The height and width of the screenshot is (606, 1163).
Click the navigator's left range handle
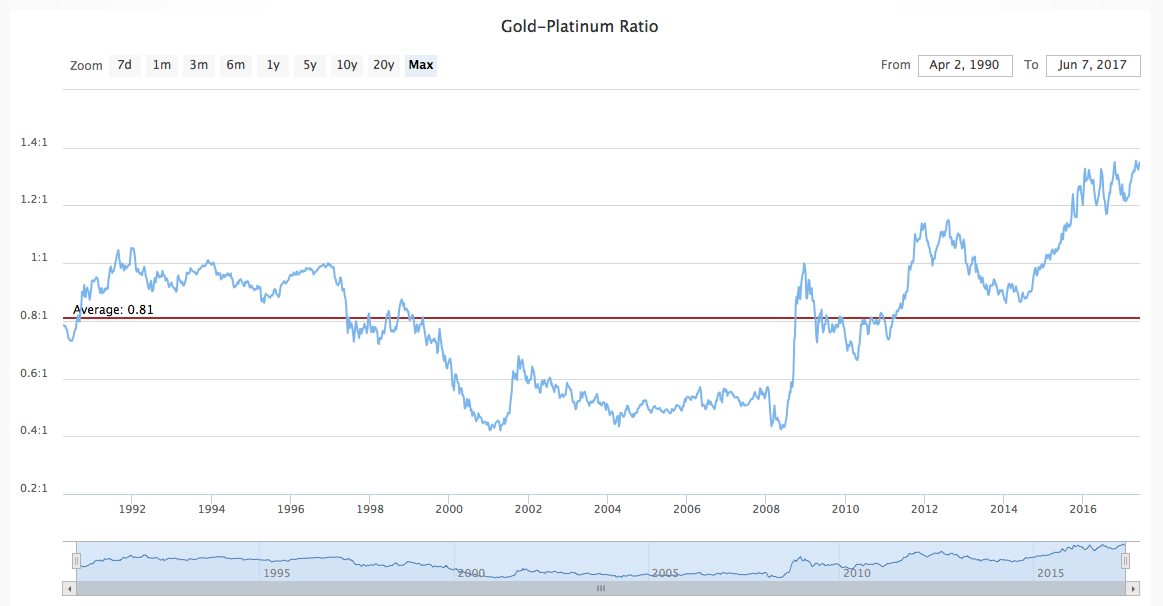pos(75,561)
